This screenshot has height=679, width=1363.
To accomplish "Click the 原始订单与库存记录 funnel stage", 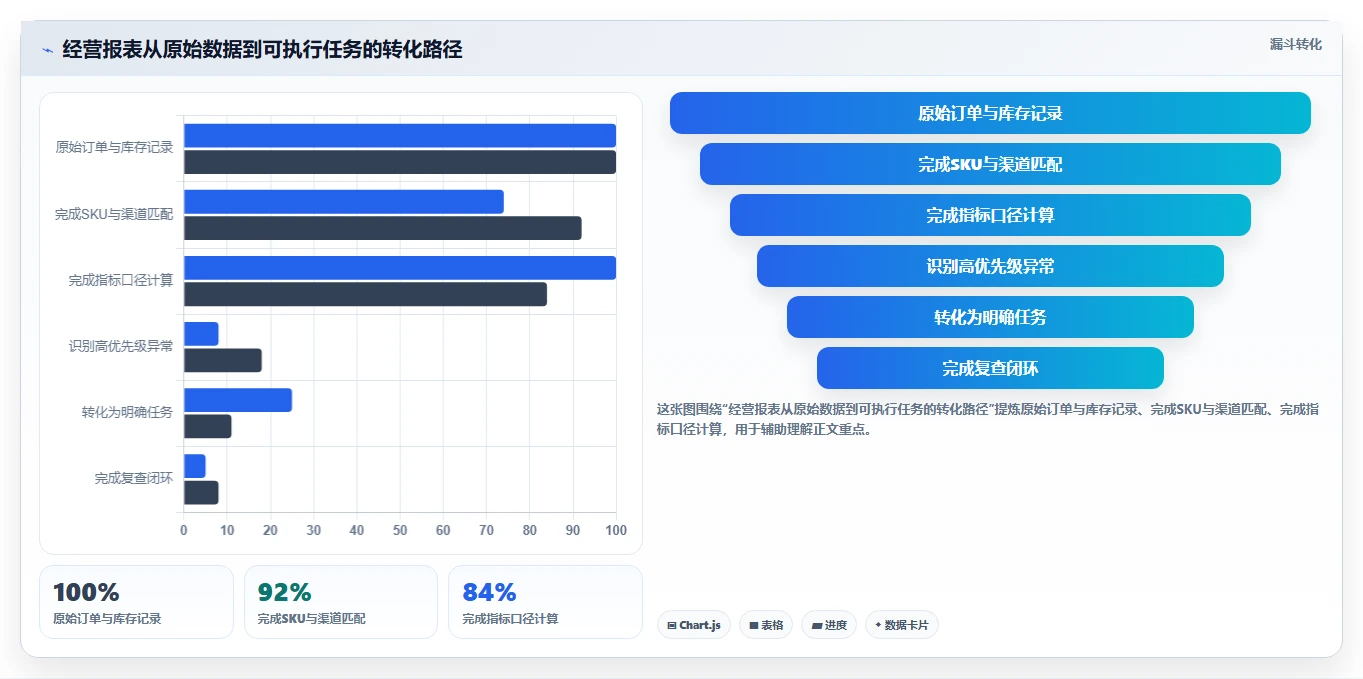I will (x=990, y=113).
